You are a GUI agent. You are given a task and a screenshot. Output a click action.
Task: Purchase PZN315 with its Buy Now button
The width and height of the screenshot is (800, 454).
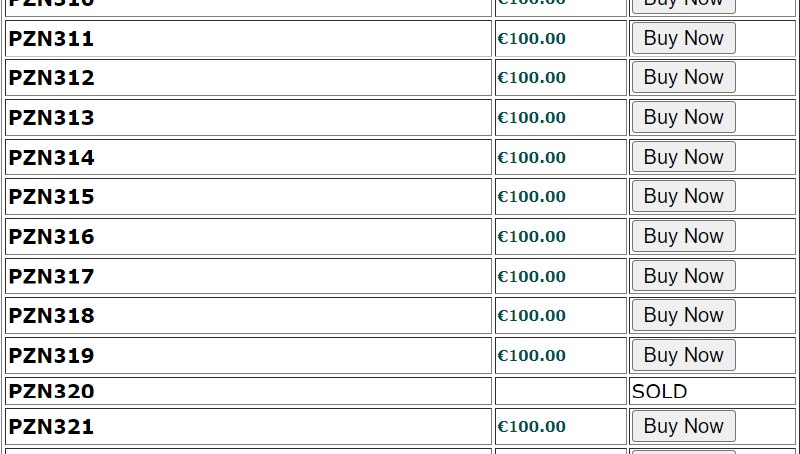pos(683,196)
